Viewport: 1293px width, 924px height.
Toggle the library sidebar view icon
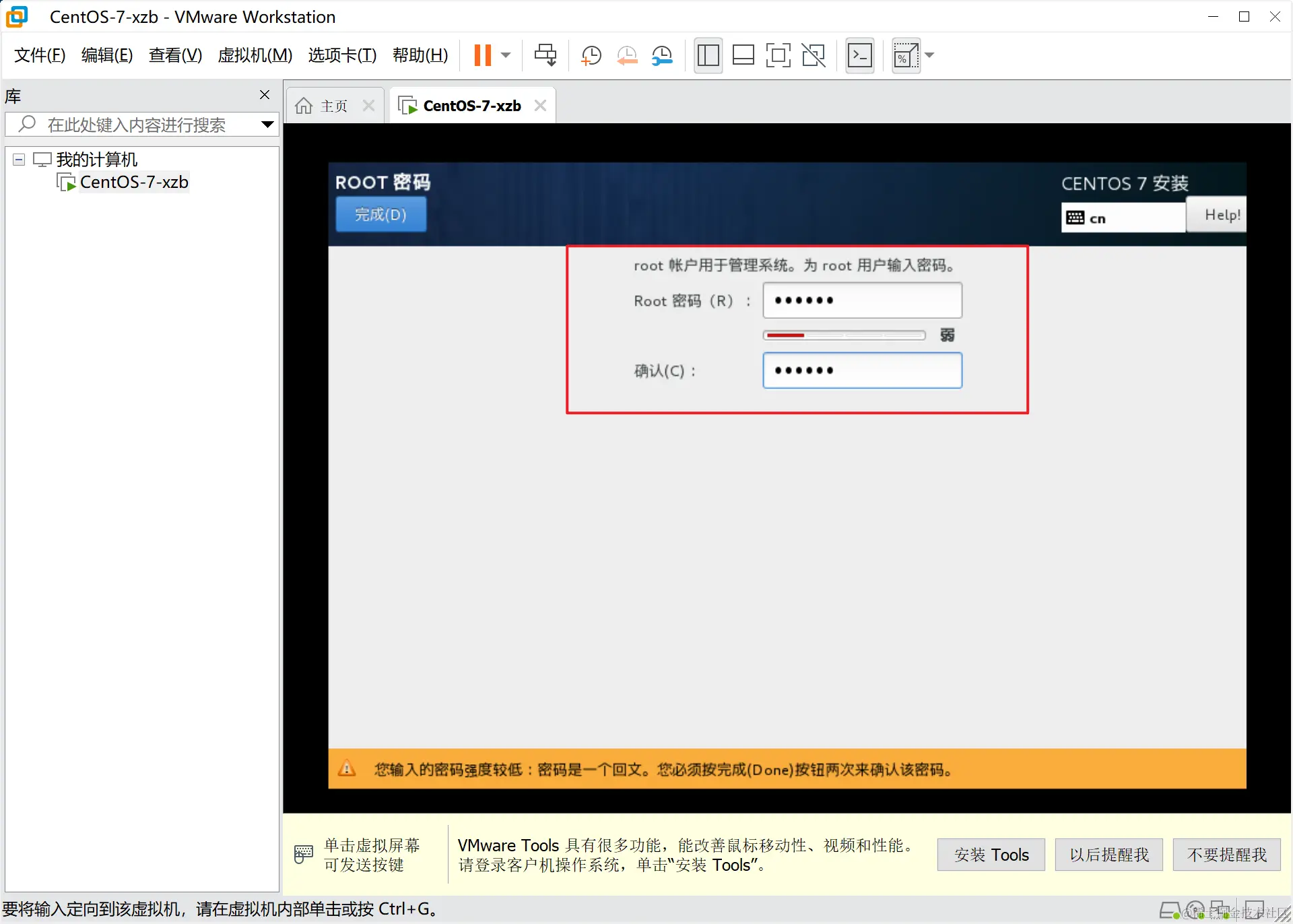[x=708, y=55]
